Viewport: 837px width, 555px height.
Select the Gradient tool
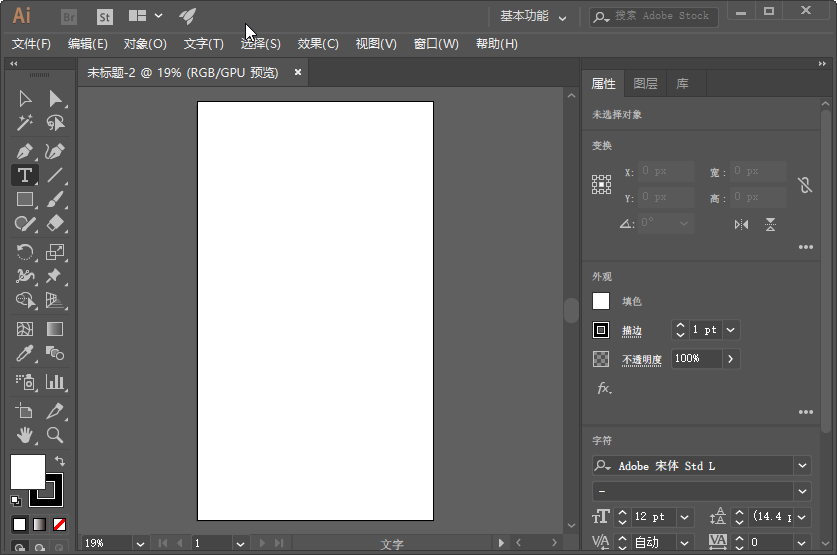tap(55, 329)
